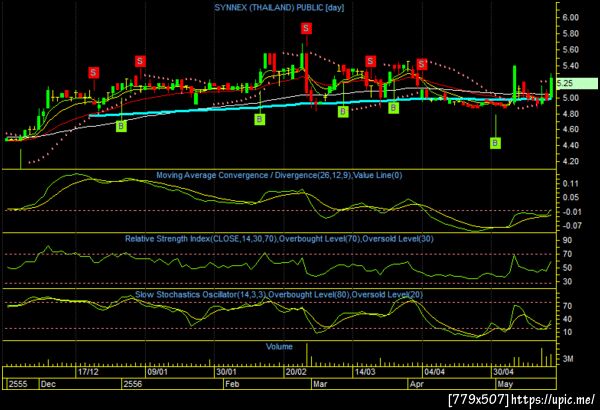This screenshot has height=410, width=600.
Task: Click the topmost S sell marker near 20/02
Action: coord(306,28)
